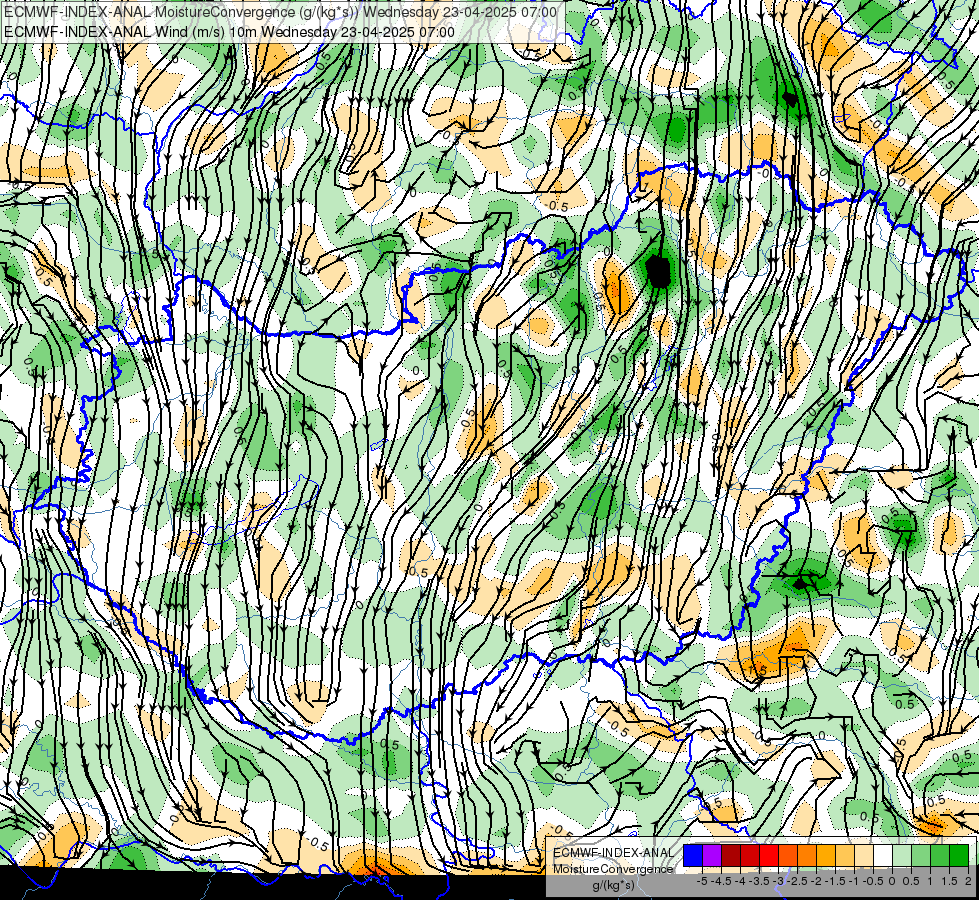The height and width of the screenshot is (900, 979).
Task: Select legend swatch between -1.5 and -1
Action: tap(845, 855)
